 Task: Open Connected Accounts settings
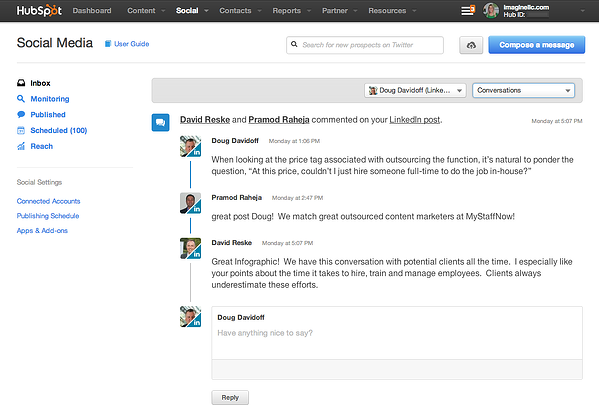(x=49, y=201)
